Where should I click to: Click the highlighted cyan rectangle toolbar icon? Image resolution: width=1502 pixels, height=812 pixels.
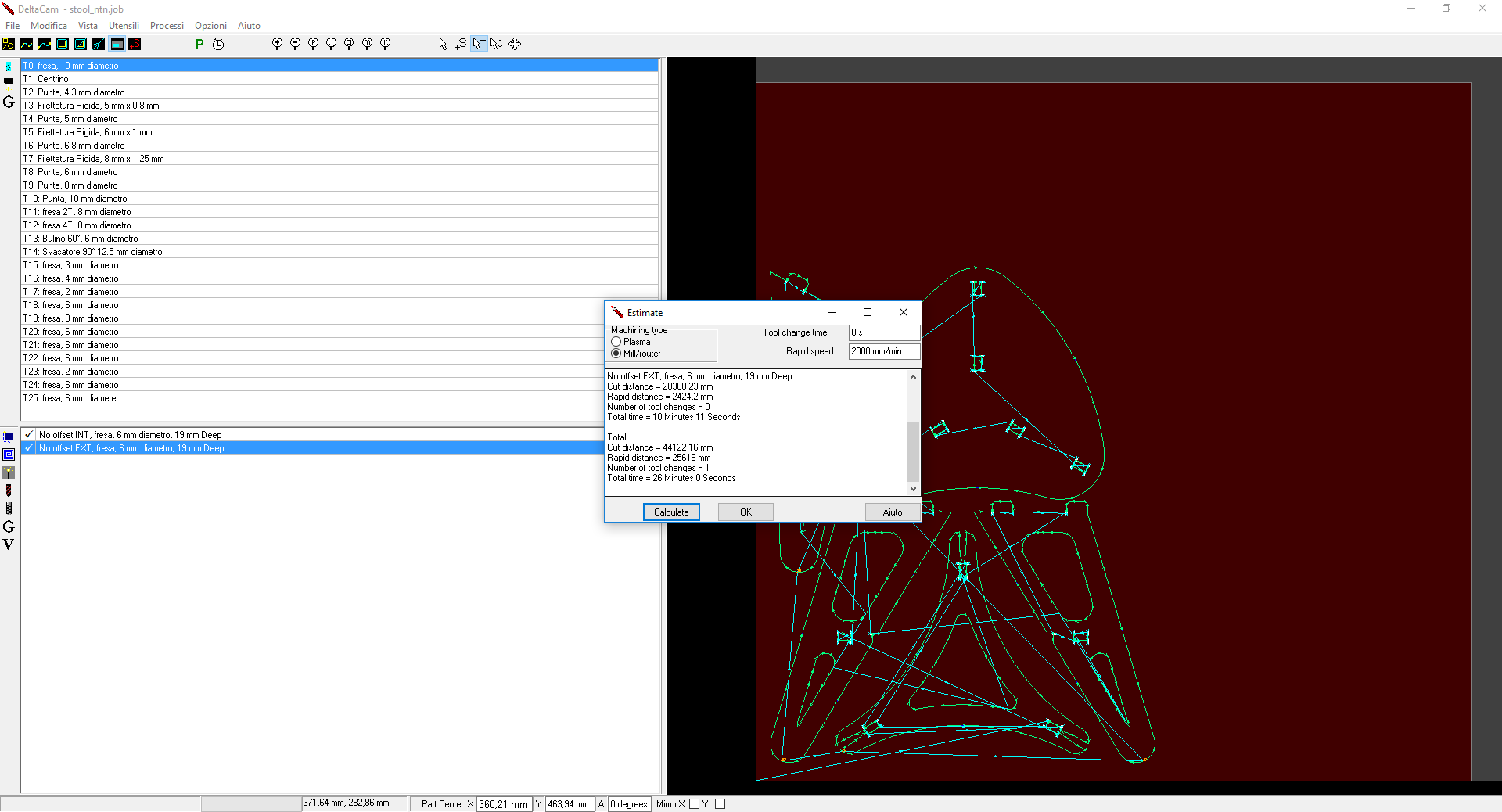pos(117,44)
